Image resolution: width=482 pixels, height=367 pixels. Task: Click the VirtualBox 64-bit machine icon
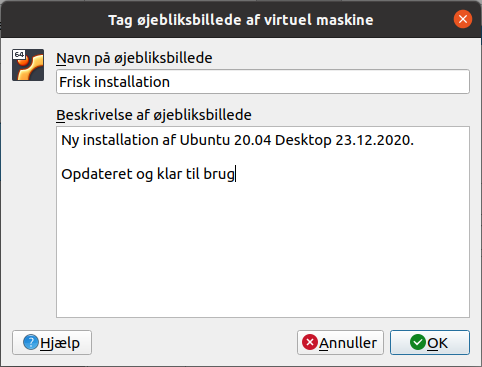pyautogui.click(x=28, y=65)
